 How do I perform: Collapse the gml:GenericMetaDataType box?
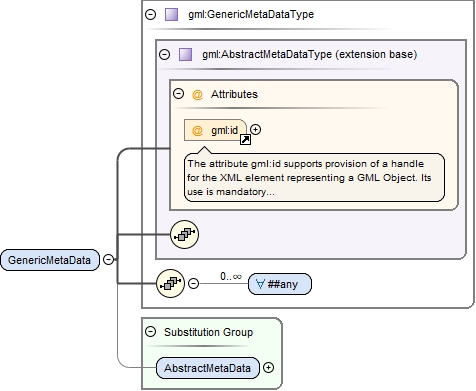151,14
